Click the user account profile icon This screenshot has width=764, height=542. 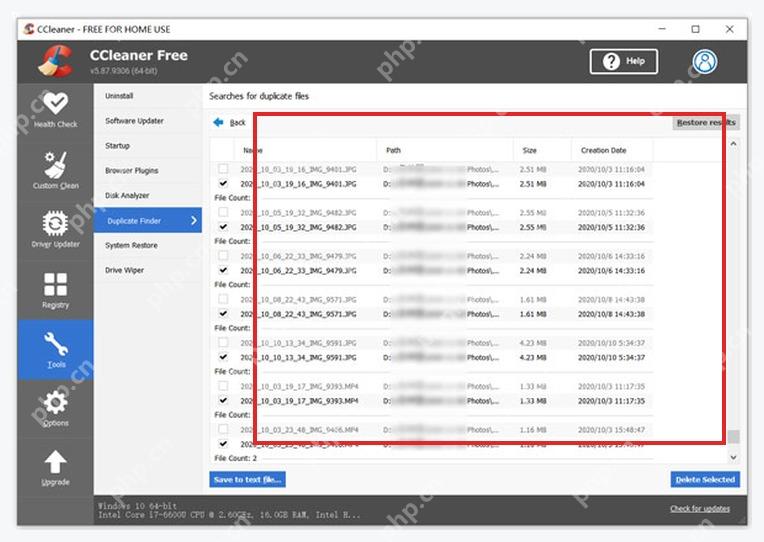click(705, 61)
